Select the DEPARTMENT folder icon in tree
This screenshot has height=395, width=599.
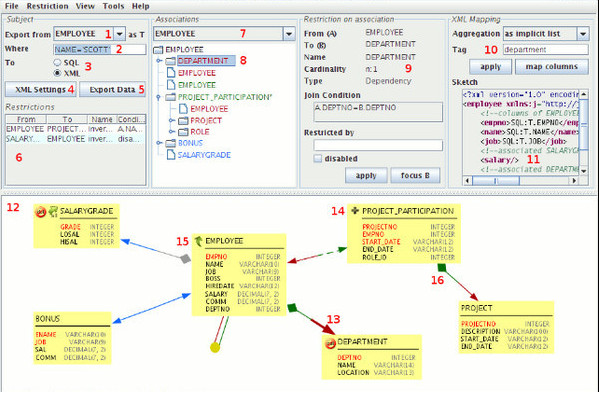pos(171,61)
